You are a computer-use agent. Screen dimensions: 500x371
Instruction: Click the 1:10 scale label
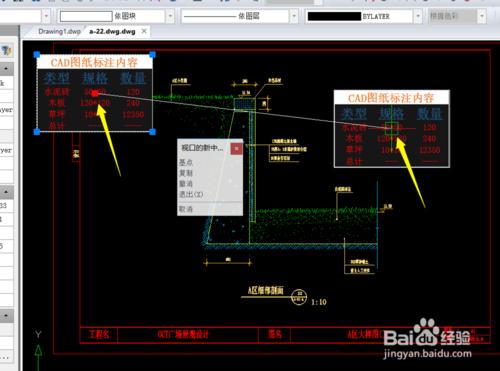click(x=319, y=302)
